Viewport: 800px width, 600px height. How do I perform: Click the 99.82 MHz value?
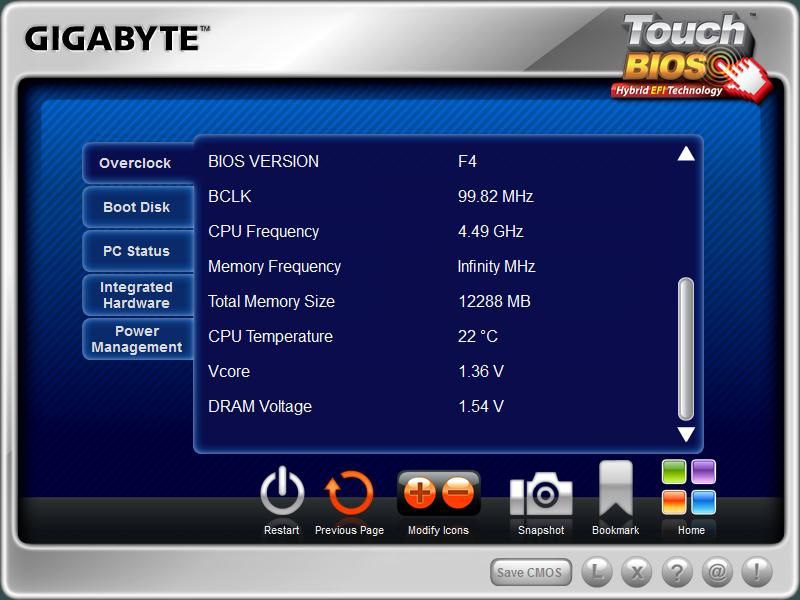tap(495, 196)
